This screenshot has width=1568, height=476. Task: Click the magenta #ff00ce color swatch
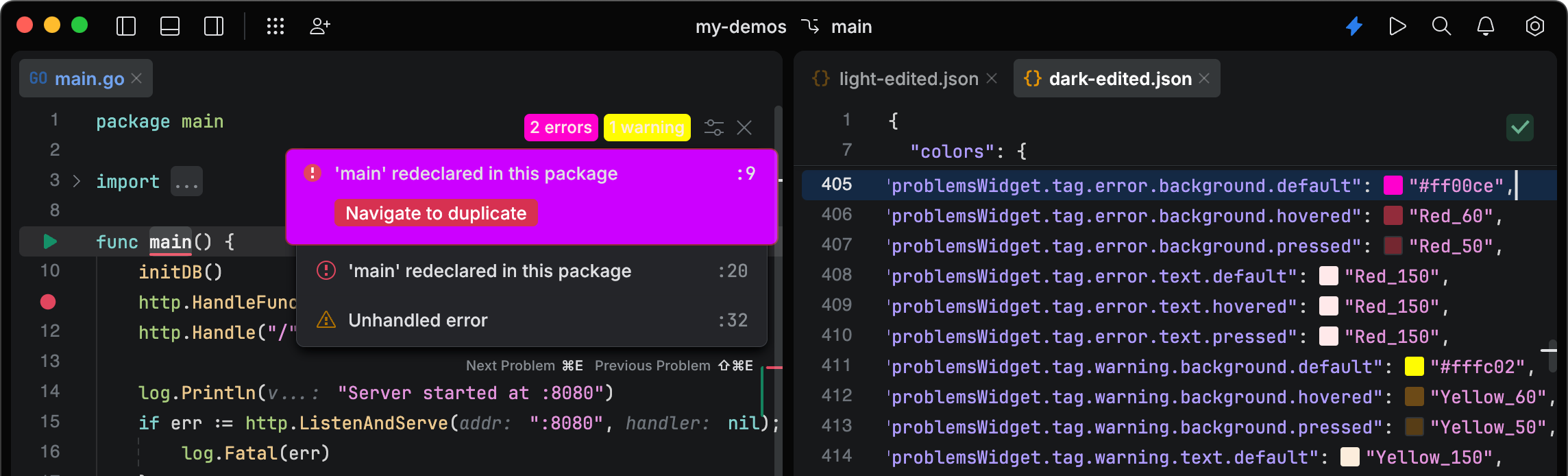1393,186
